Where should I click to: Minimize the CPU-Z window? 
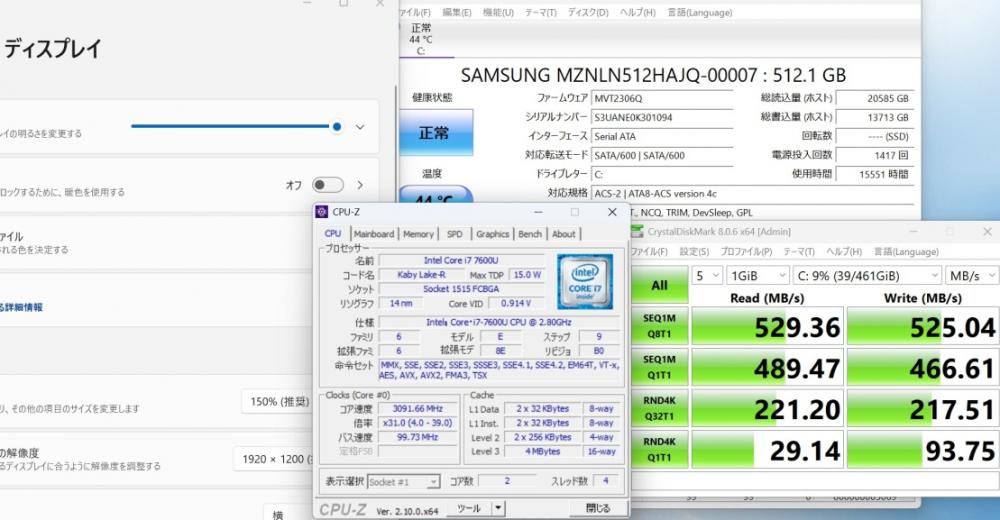coord(539,212)
